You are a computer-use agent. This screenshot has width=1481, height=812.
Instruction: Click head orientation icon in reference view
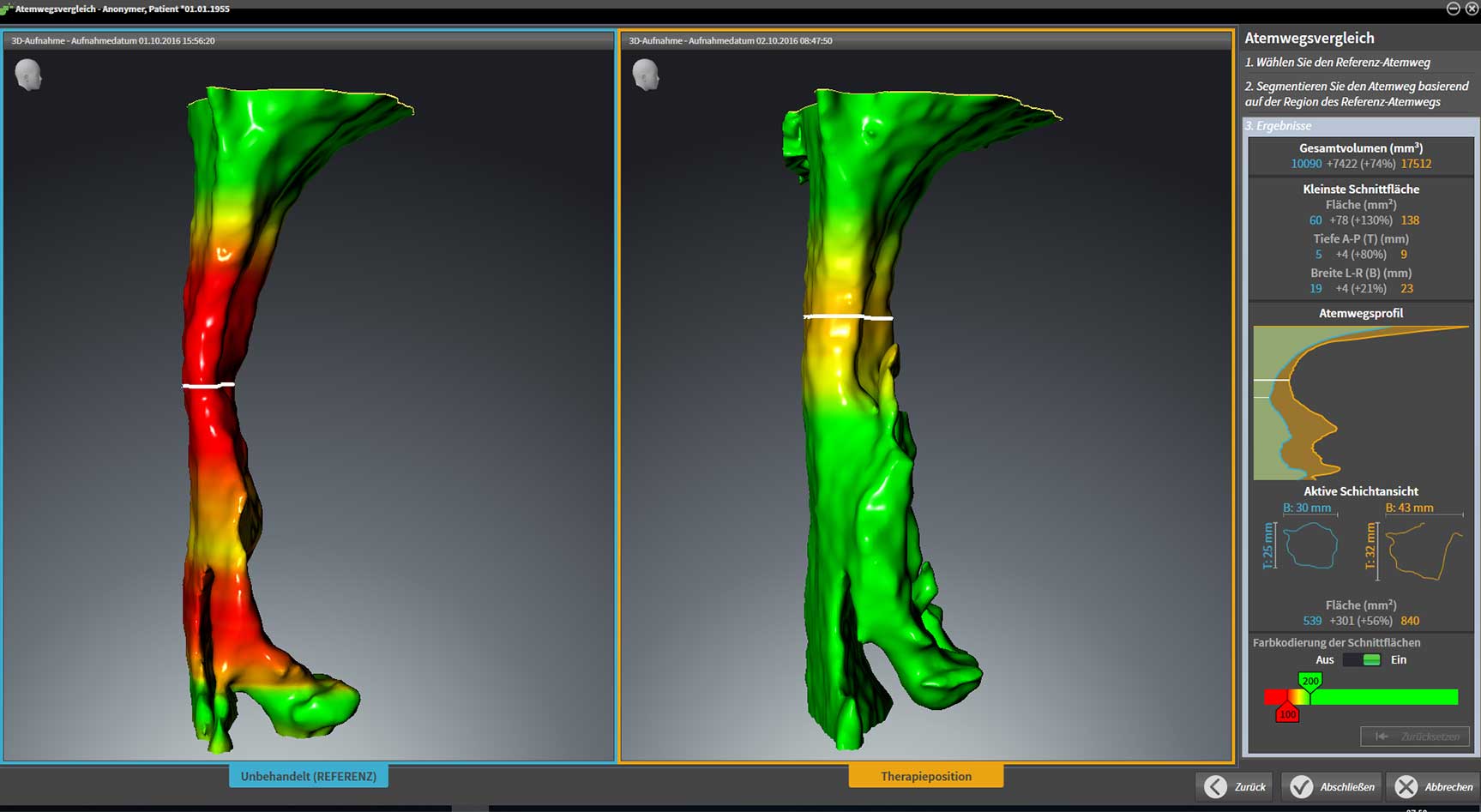click(x=28, y=75)
